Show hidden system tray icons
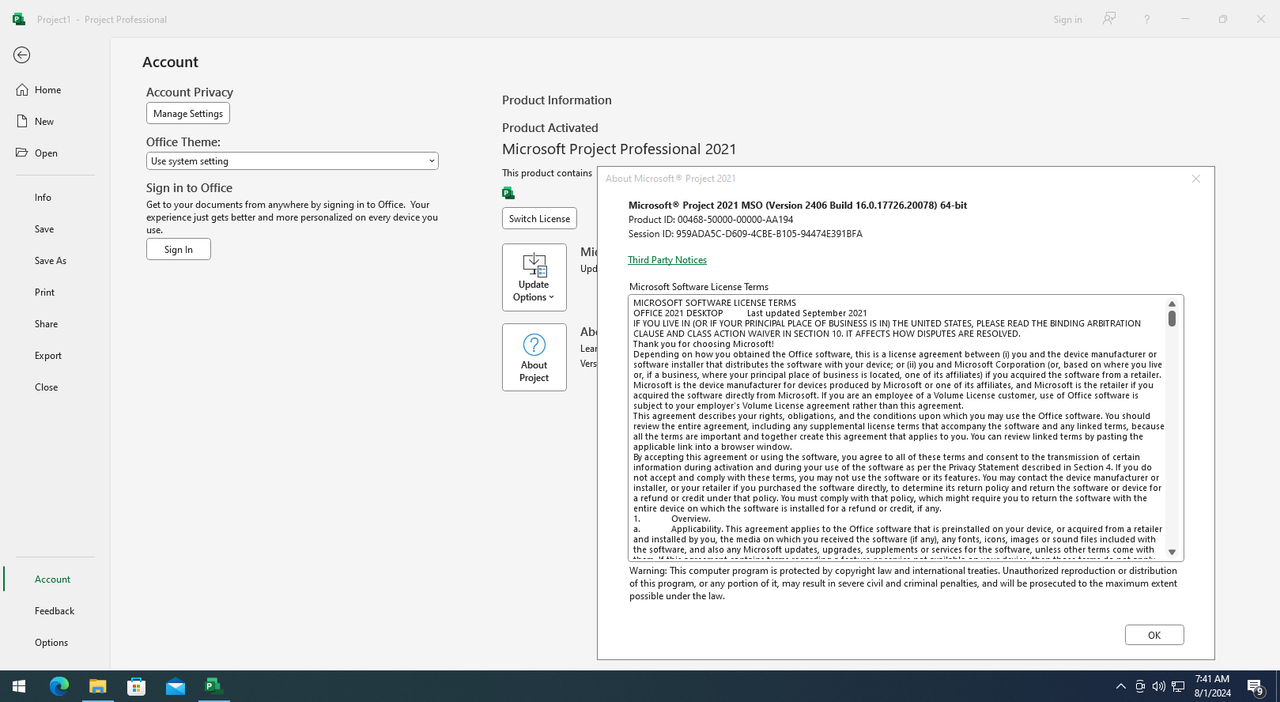 [x=1121, y=686]
